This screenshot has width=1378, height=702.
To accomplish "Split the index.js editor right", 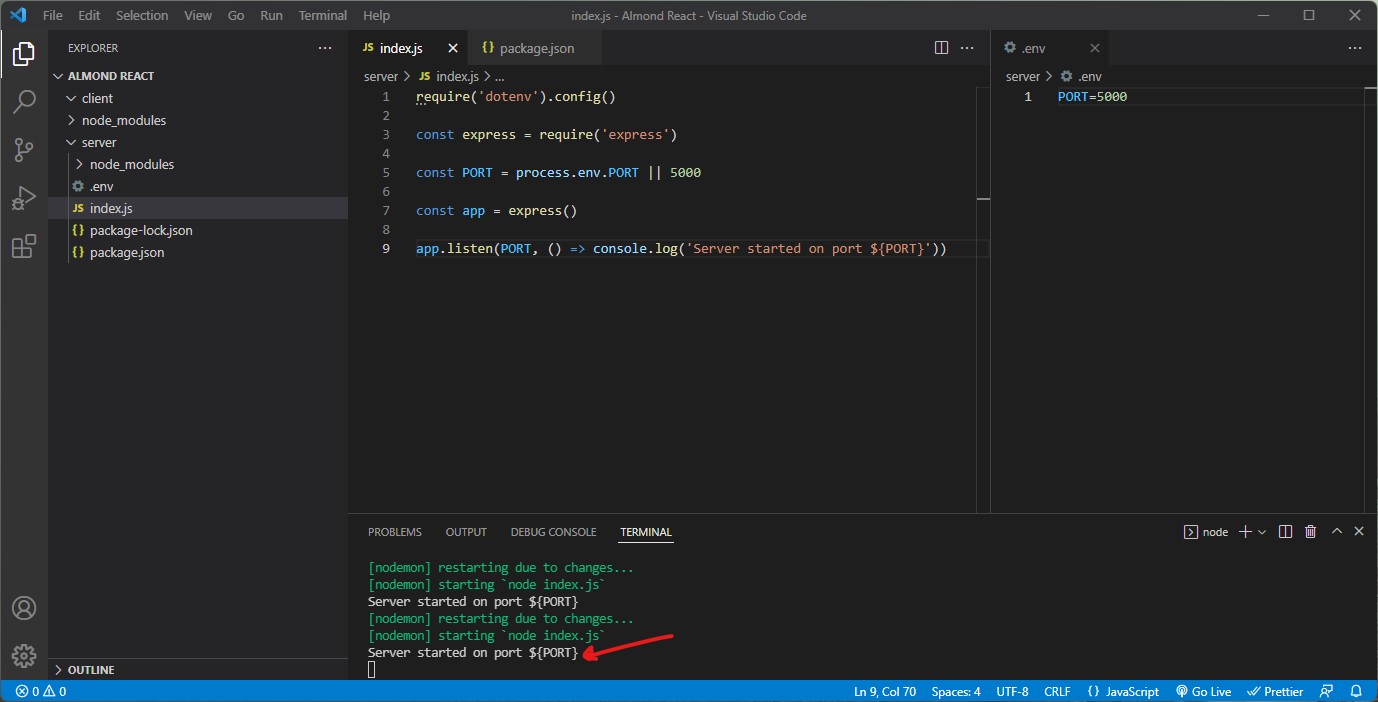I will pos(941,47).
